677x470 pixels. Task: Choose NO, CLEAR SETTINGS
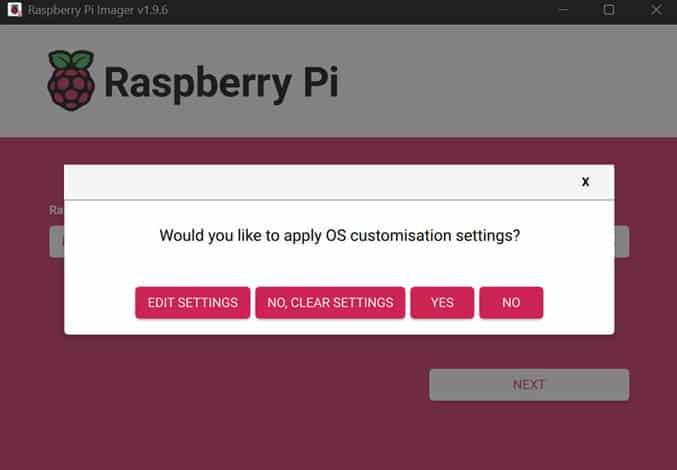[x=330, y=303]
